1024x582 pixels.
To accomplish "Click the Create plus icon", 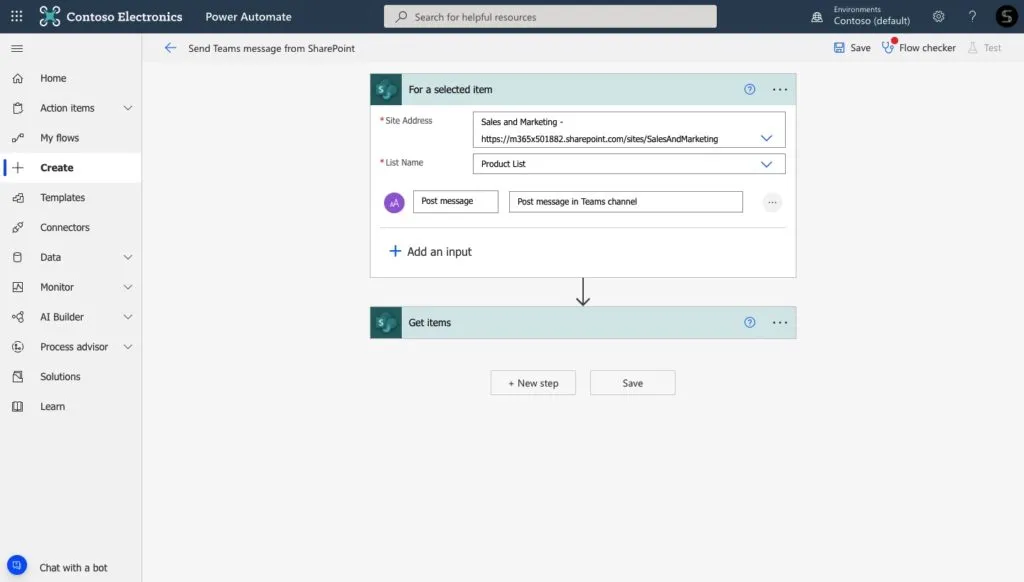I will tap(18, 168).
